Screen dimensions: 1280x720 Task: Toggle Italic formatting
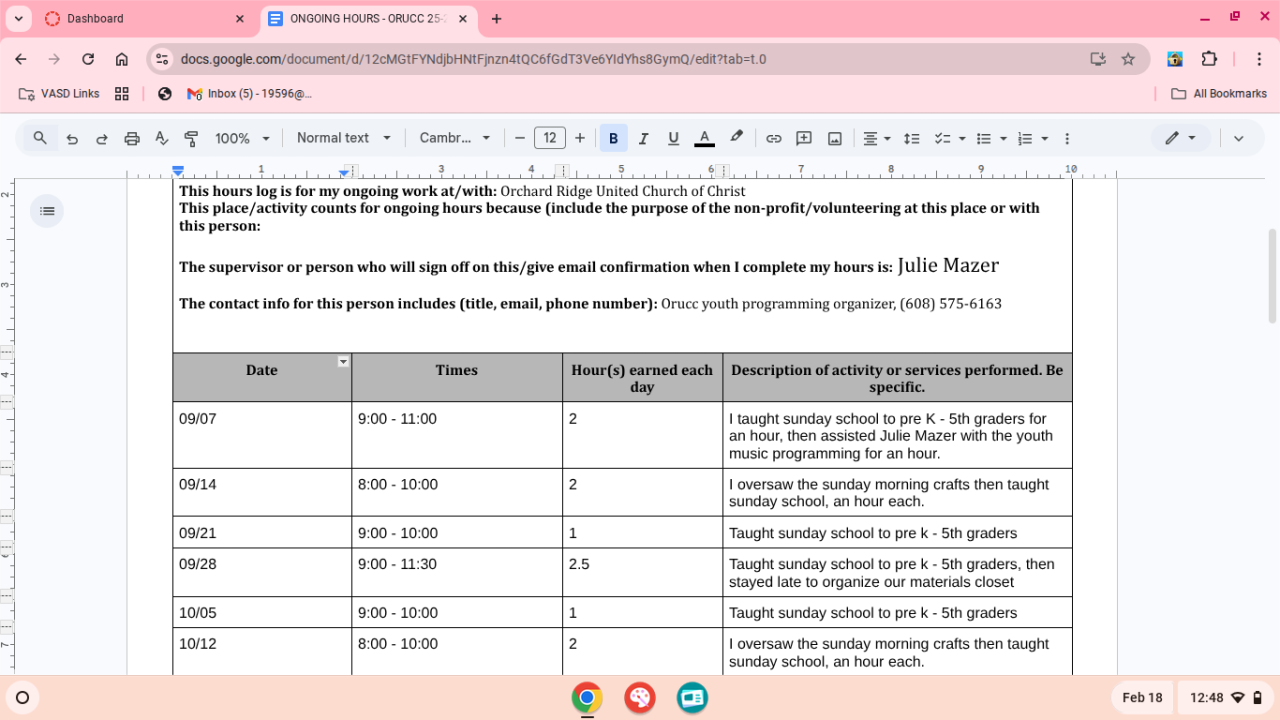643,139
